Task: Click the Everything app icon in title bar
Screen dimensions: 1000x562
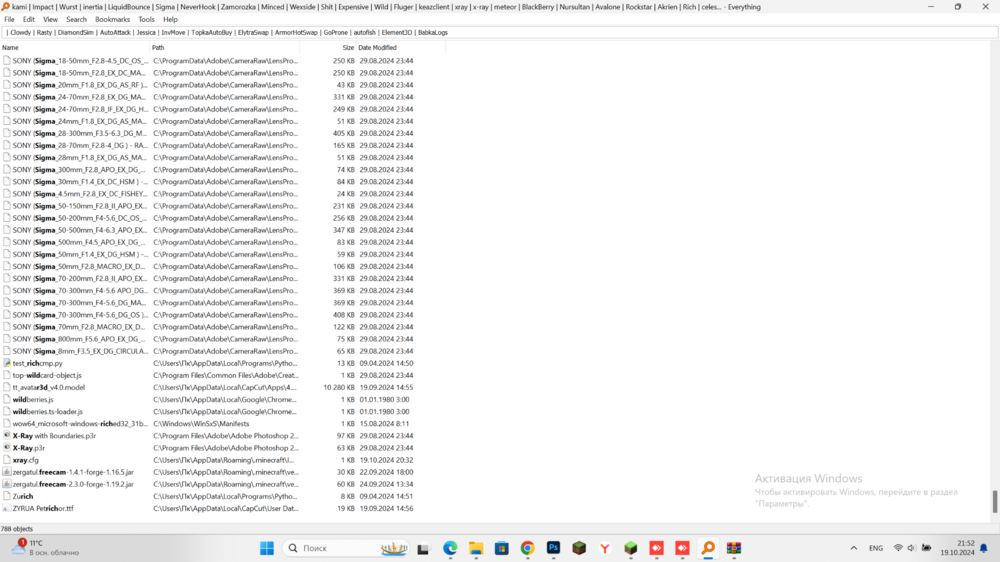Action: [x=6, y=7]
